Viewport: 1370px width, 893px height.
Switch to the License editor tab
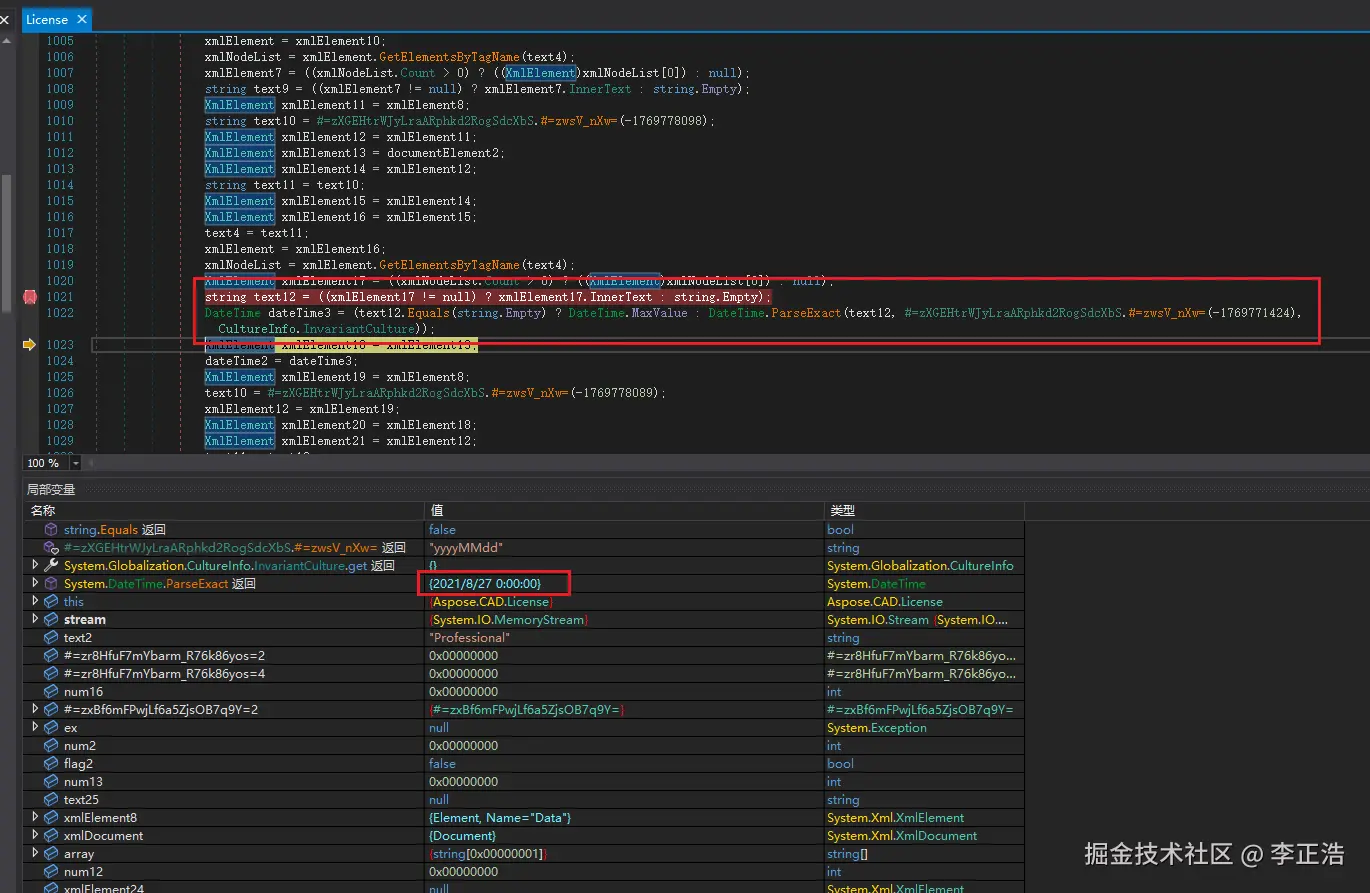(46, 19)
